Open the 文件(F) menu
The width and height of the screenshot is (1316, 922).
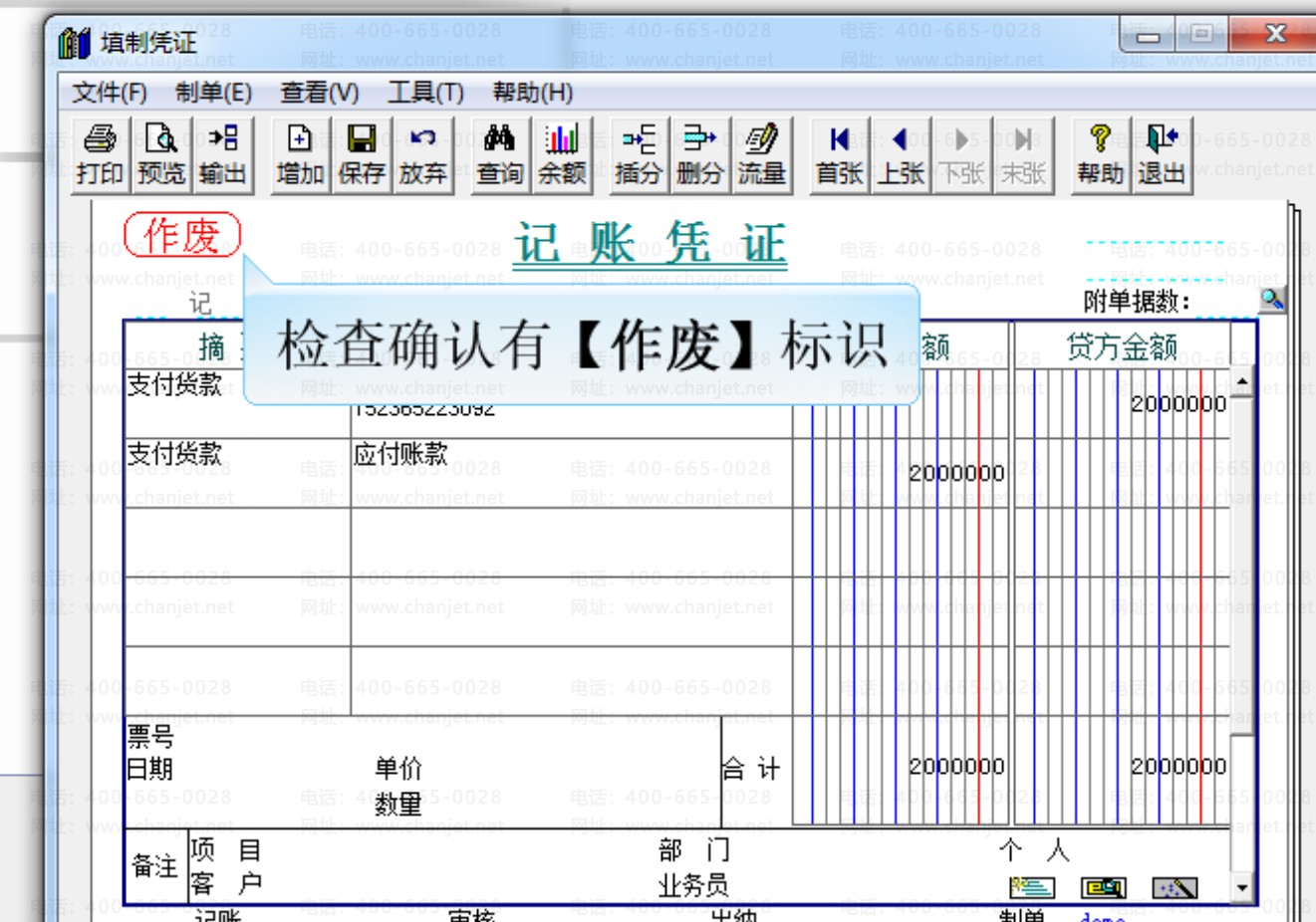pos(110,93)
